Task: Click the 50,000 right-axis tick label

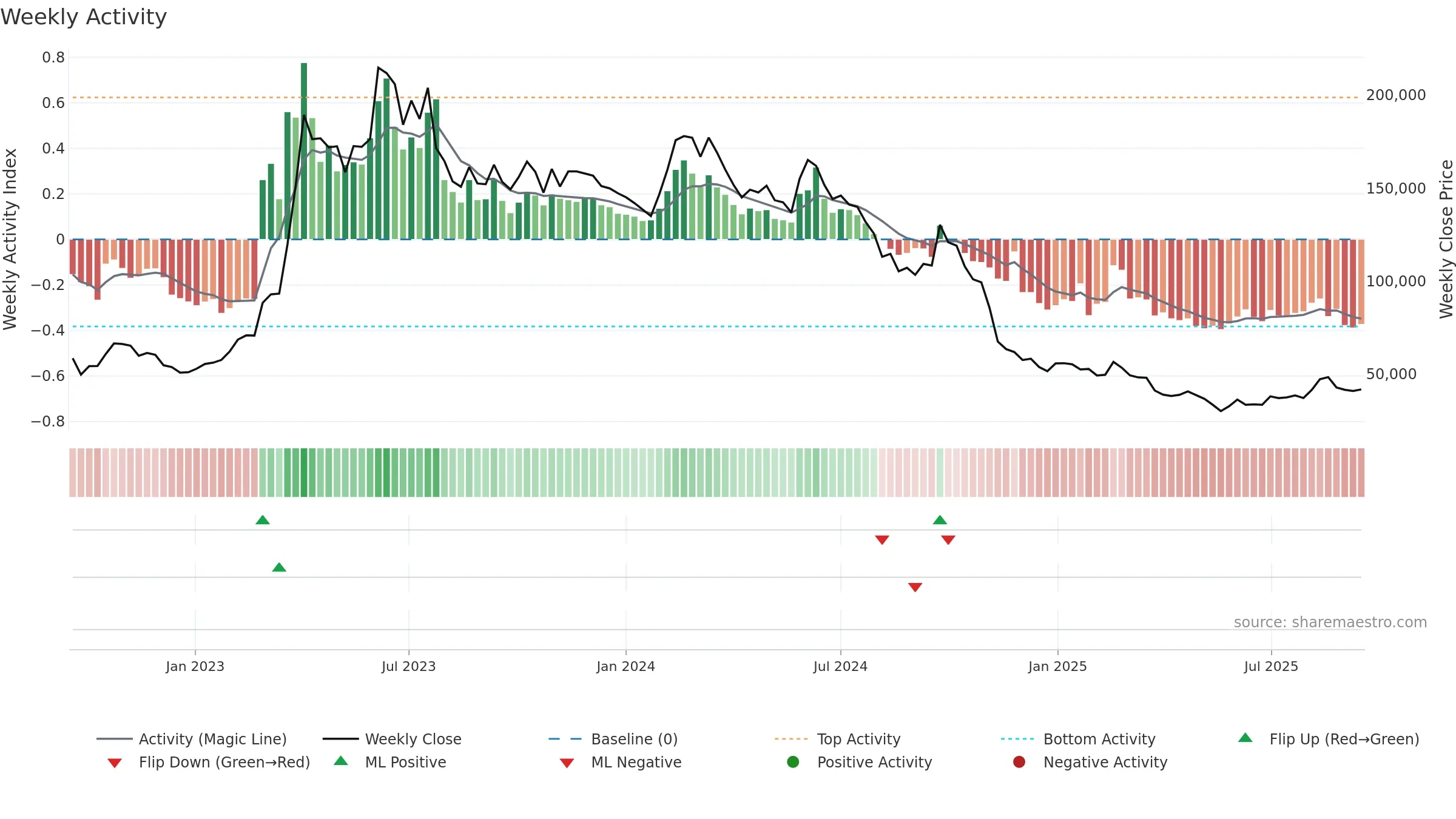Action: click(1391, 374)
